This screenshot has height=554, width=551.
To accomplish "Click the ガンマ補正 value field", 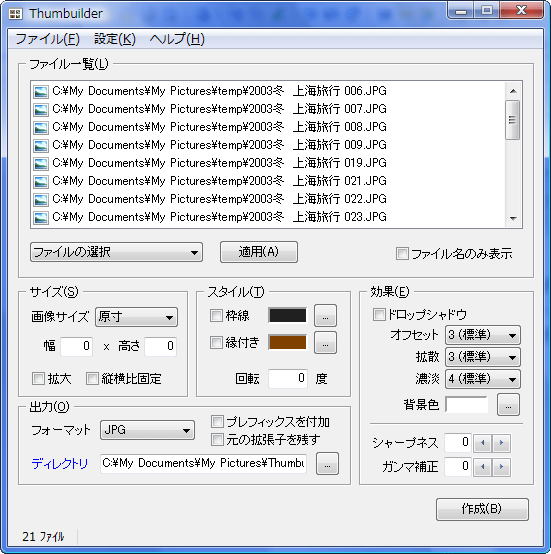I will 458,467.
